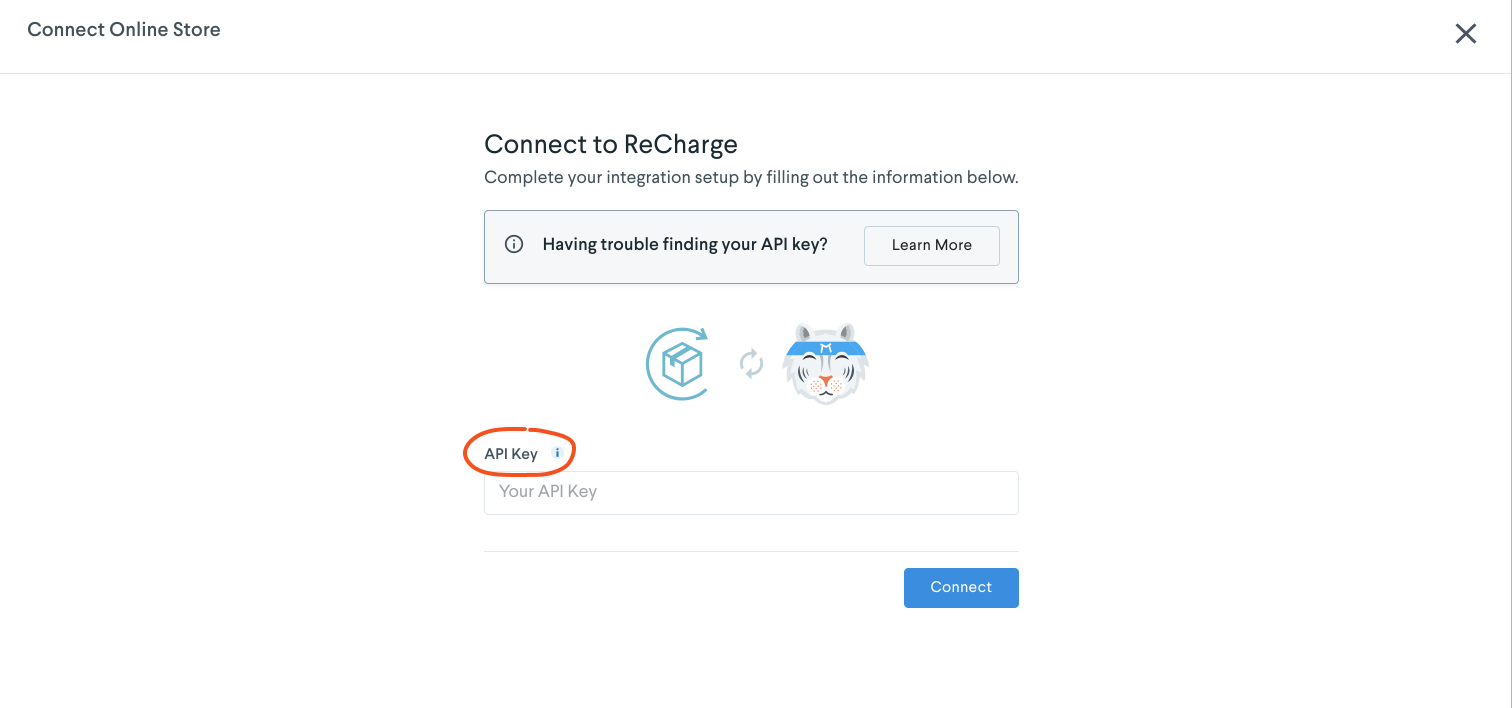Click the gray sync arrows icon

click(x=752, y=365)
